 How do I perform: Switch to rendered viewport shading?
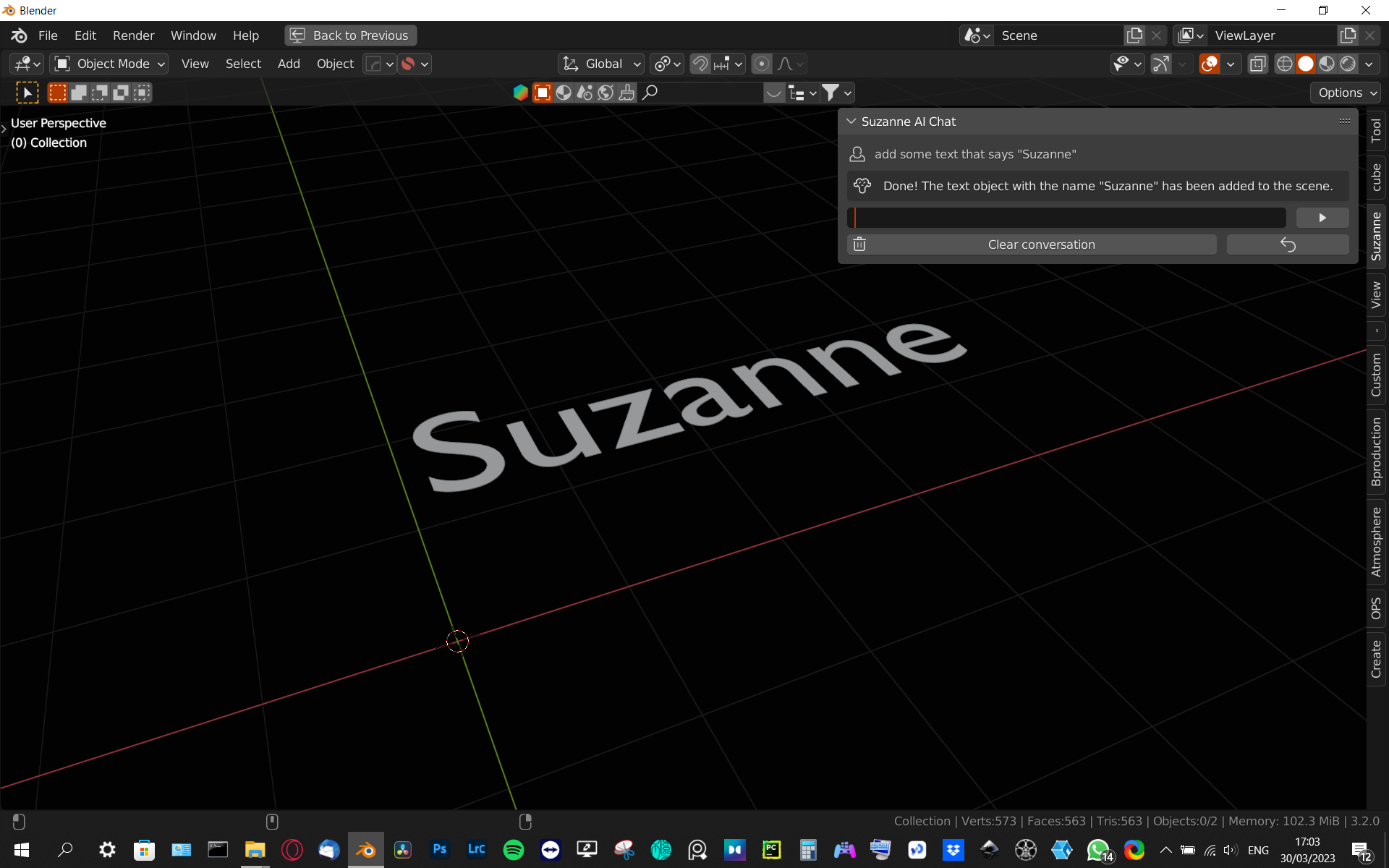tap(1348, 64)
